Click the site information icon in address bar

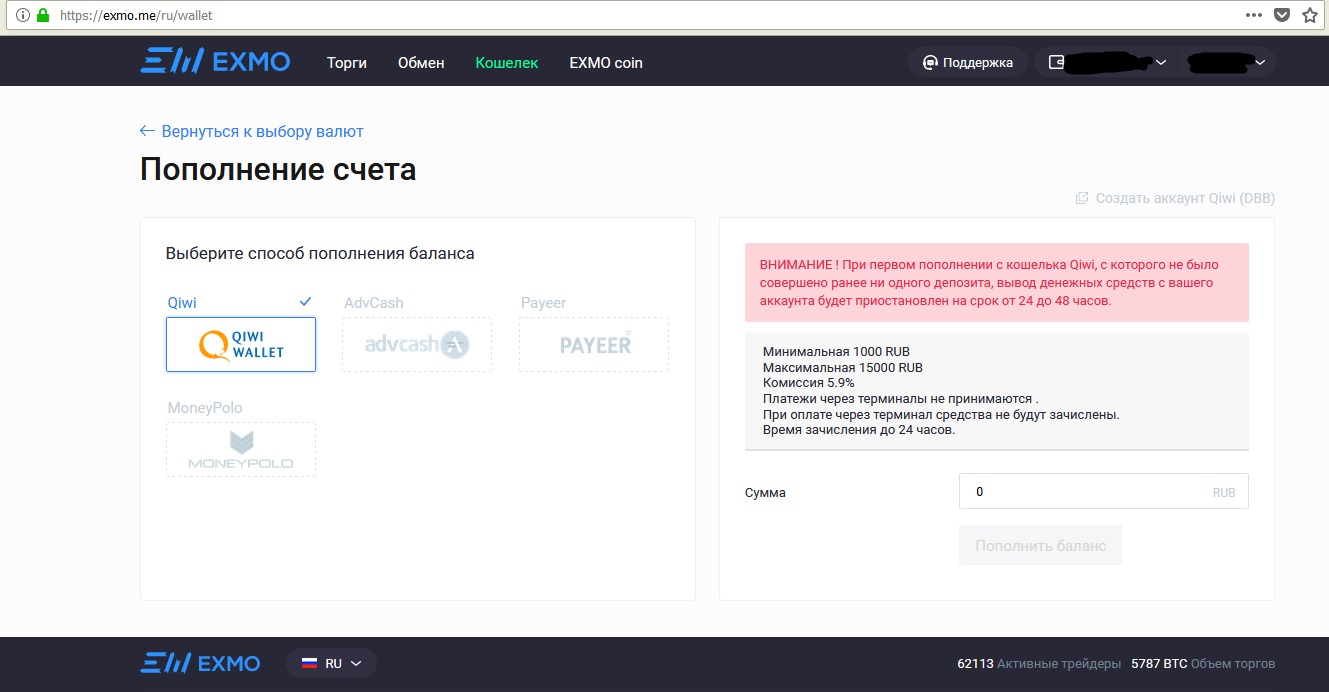click(23, 16)
